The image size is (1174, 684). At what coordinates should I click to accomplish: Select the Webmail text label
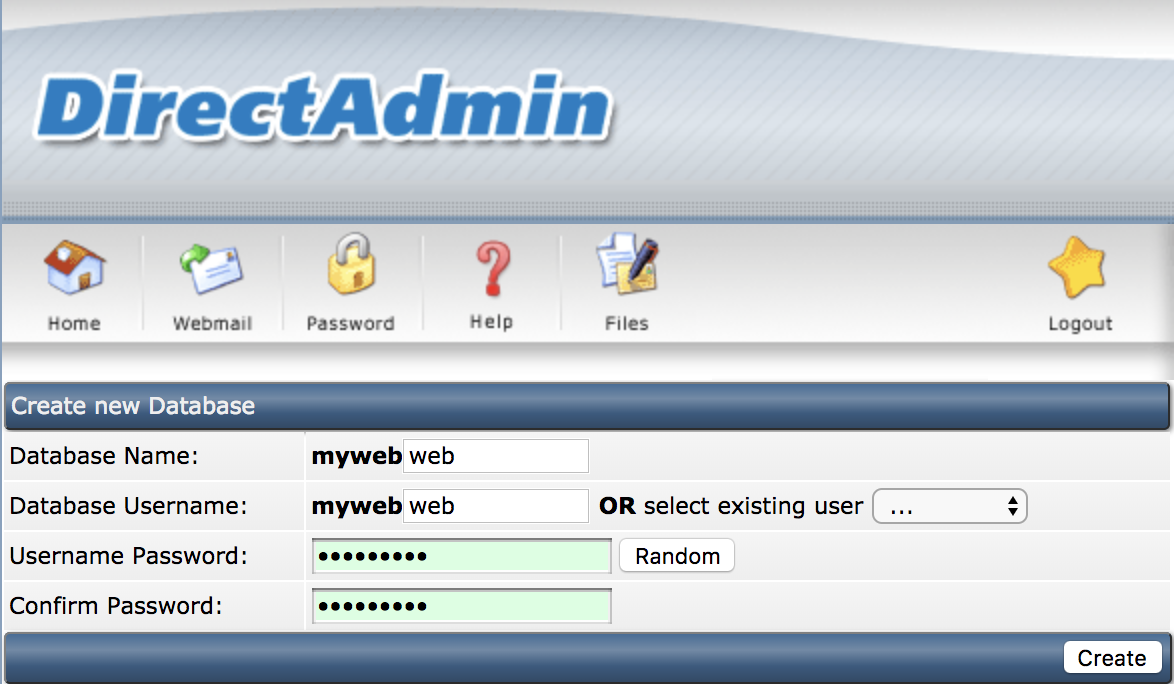point(213,323)
